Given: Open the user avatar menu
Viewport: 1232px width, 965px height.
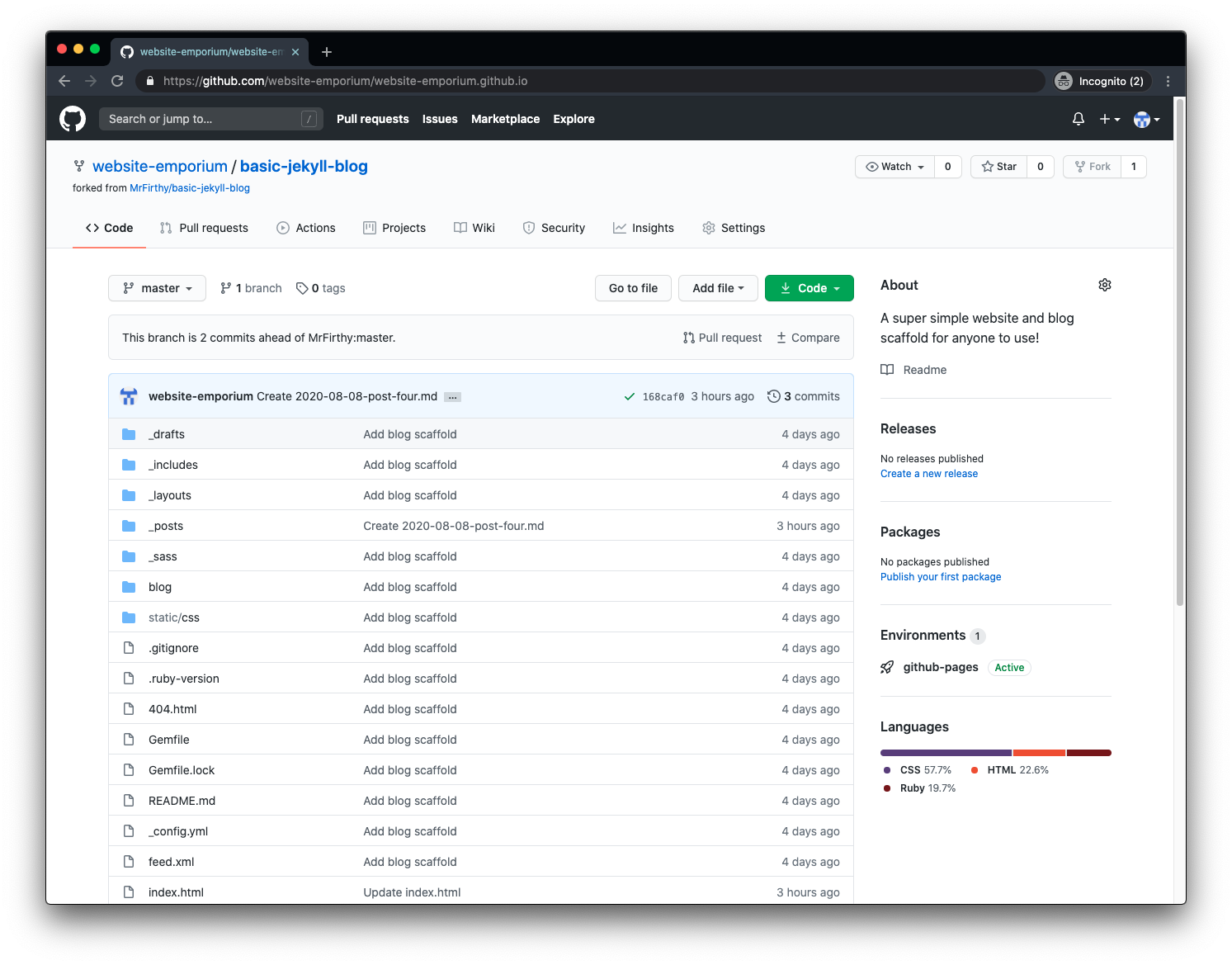Looking at the screenshot, I should (x=1147, y=119).
